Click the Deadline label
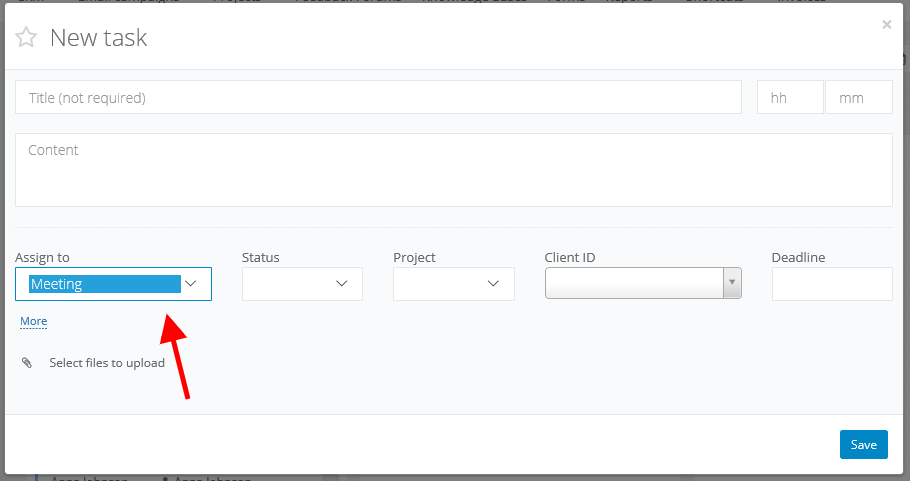 [x=798, y=258]
